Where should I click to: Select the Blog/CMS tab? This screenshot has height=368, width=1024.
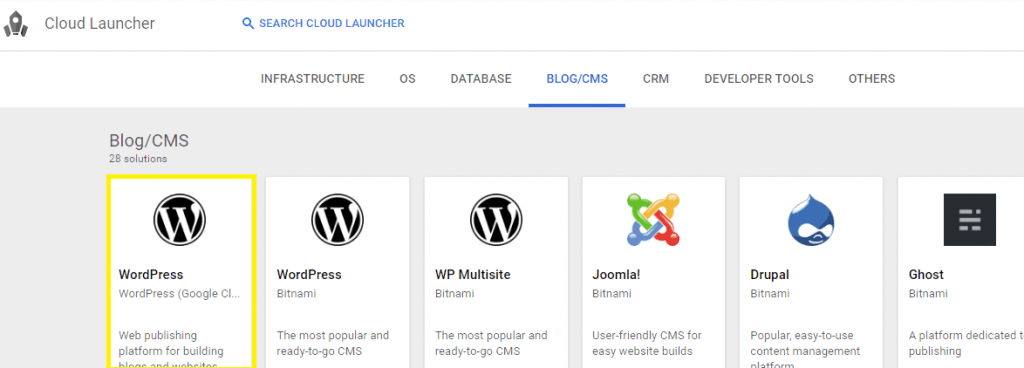(x=577, y=79)
